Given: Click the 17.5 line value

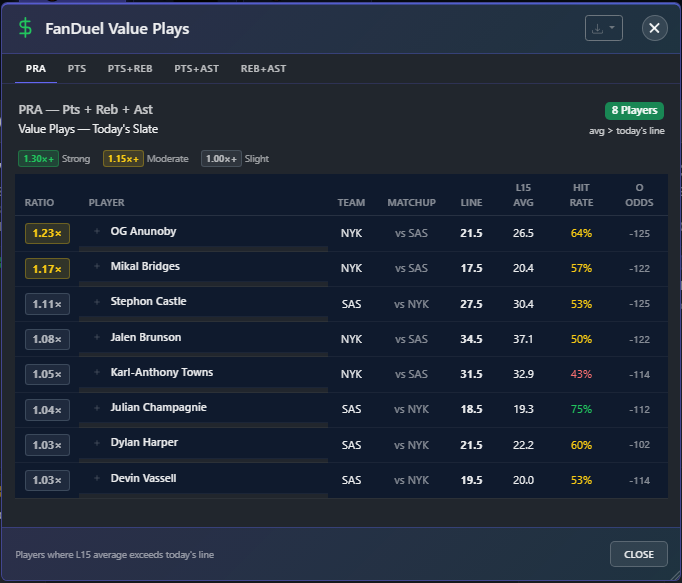Looking at the screenshot, I should [471, 268].
